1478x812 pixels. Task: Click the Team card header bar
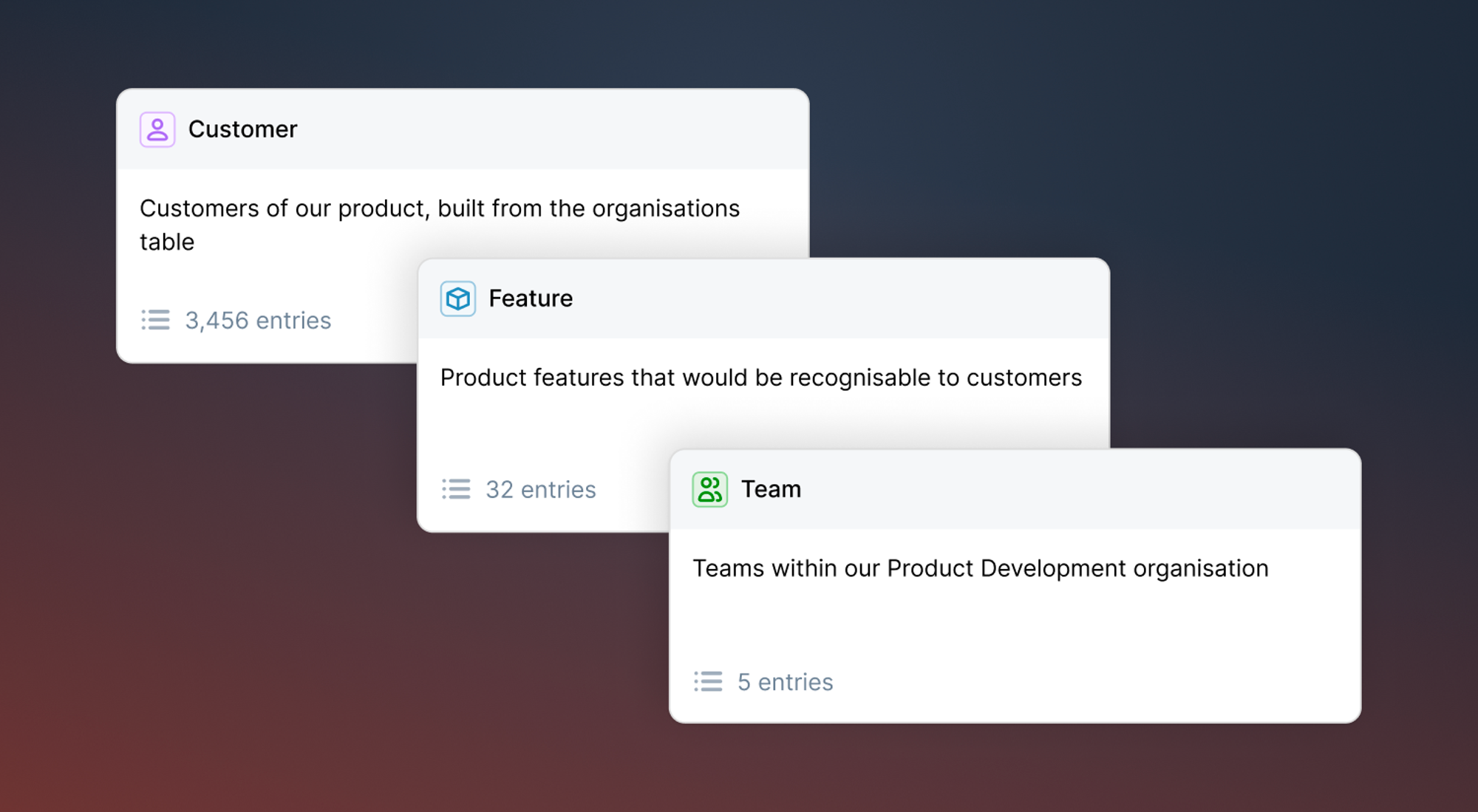[x=1015, y=489]
